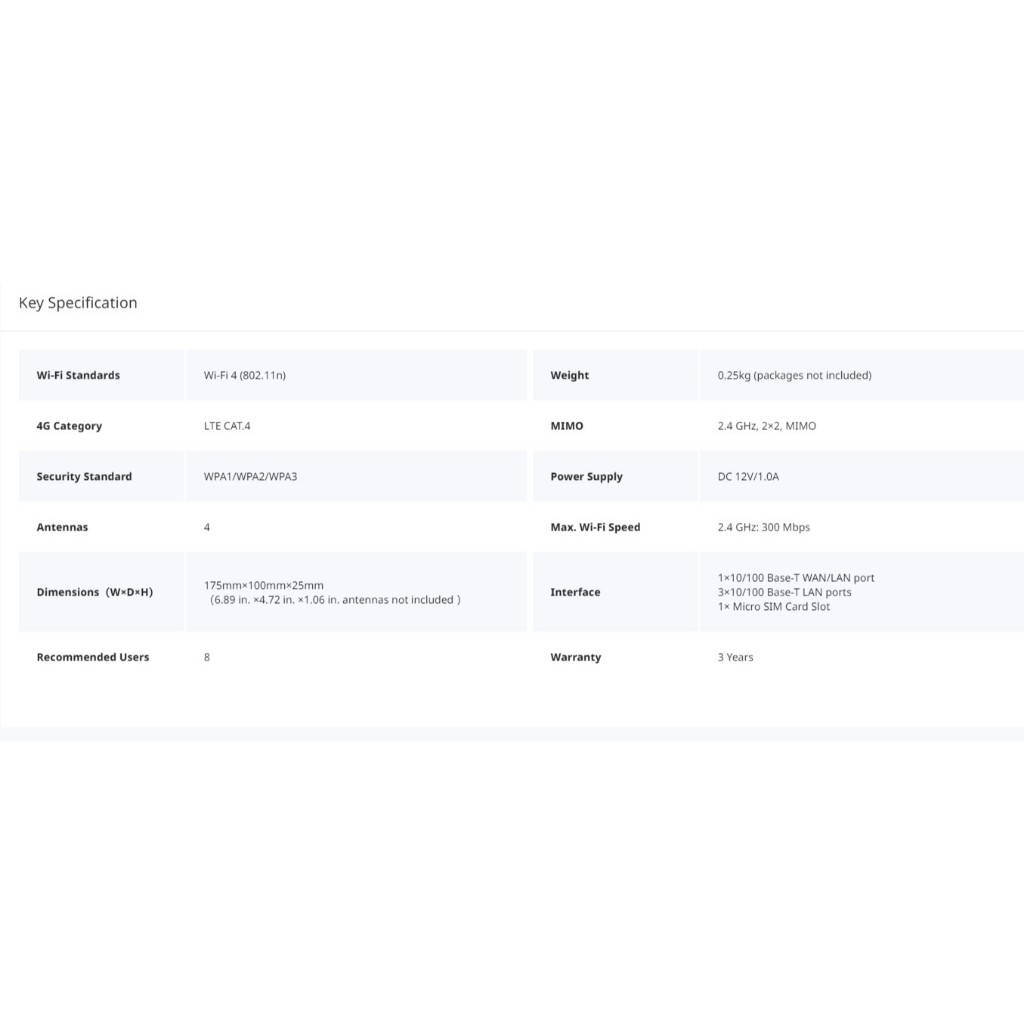Viewport: 1024px width, 1024px height.
Task: Select the Power Supply label
Action: coord(586,477)
